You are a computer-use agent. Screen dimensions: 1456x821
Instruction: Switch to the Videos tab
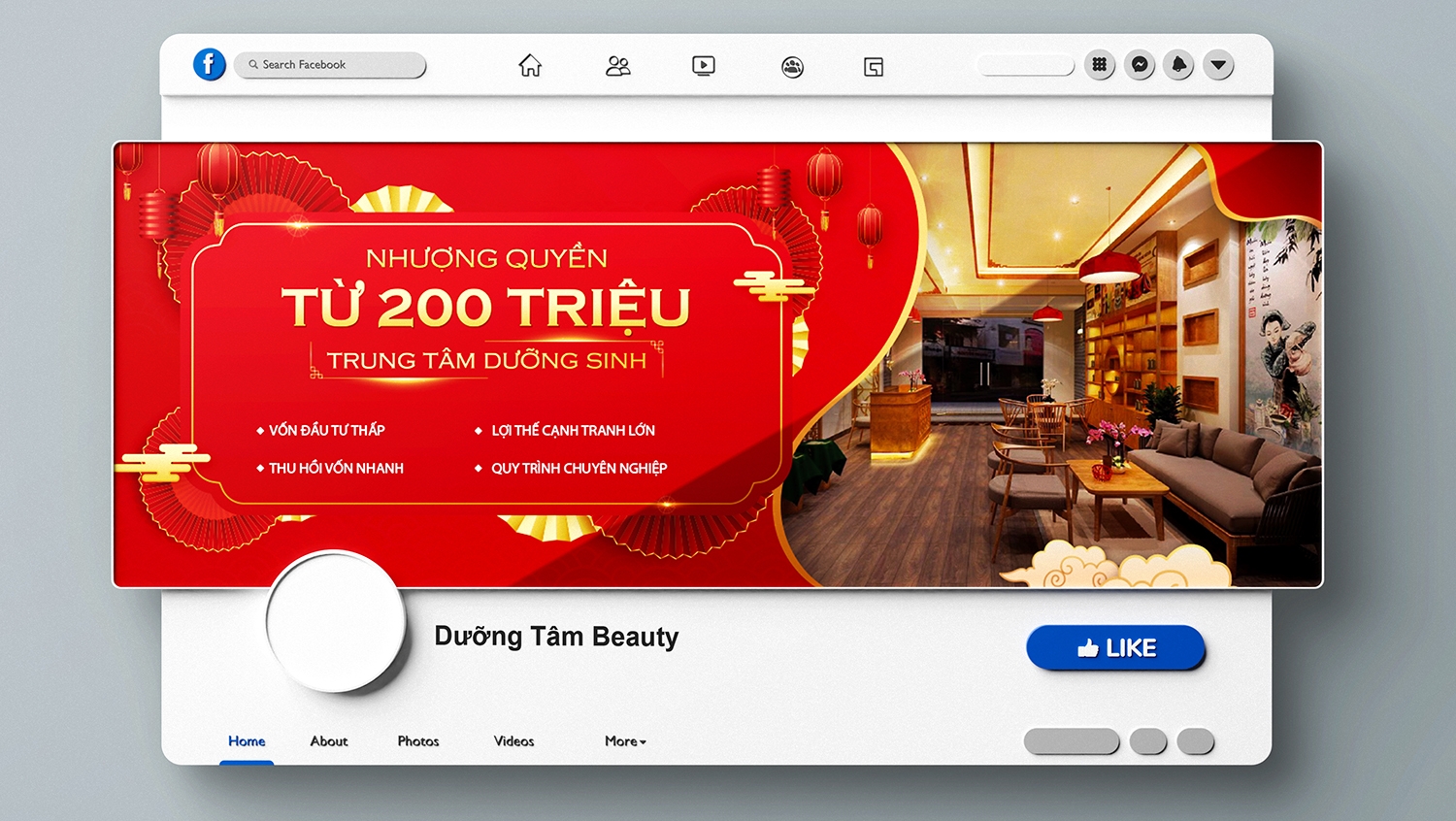point(513,741)
